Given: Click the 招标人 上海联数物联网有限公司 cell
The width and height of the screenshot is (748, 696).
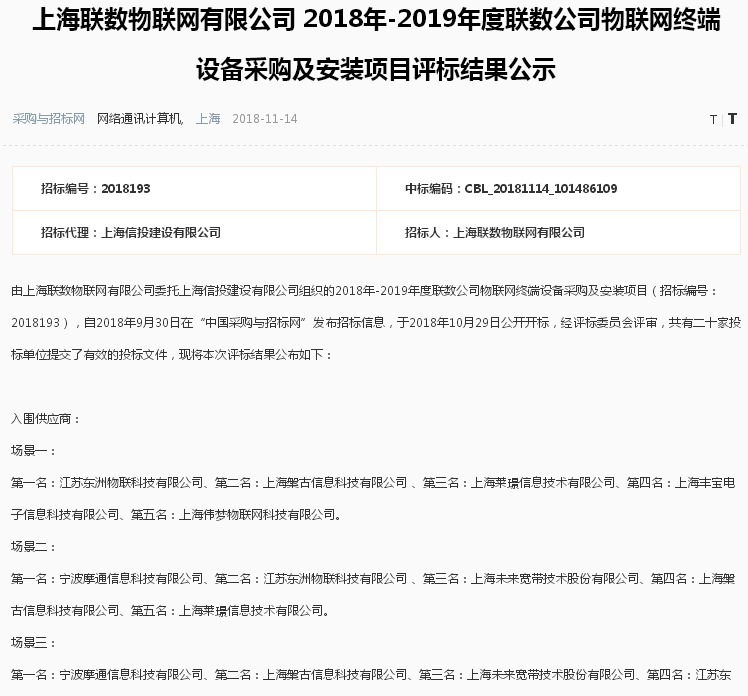Looking at the screenshot, I should point(494,232).
